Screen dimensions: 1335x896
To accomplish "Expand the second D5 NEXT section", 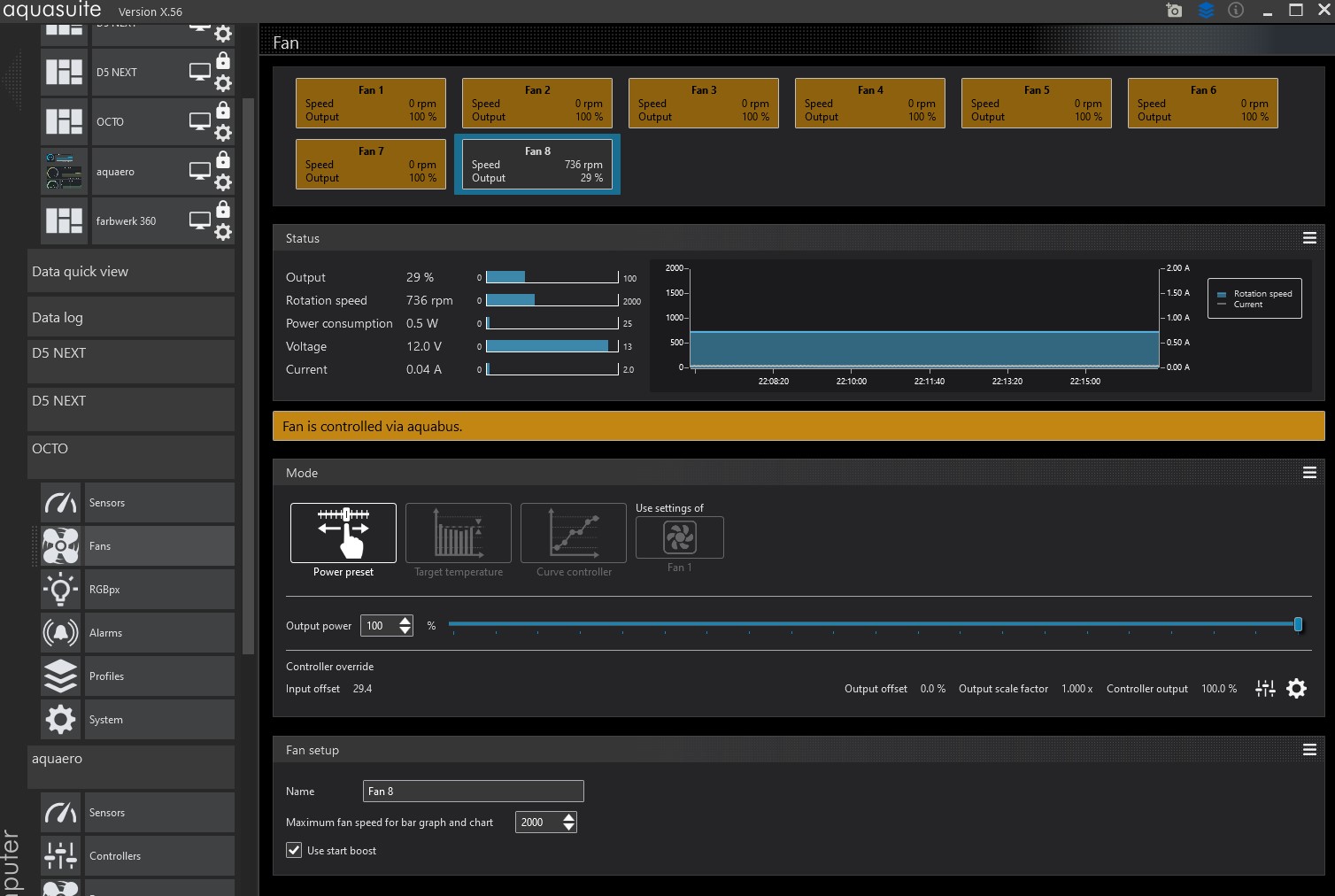I will [x=131, y=410].
